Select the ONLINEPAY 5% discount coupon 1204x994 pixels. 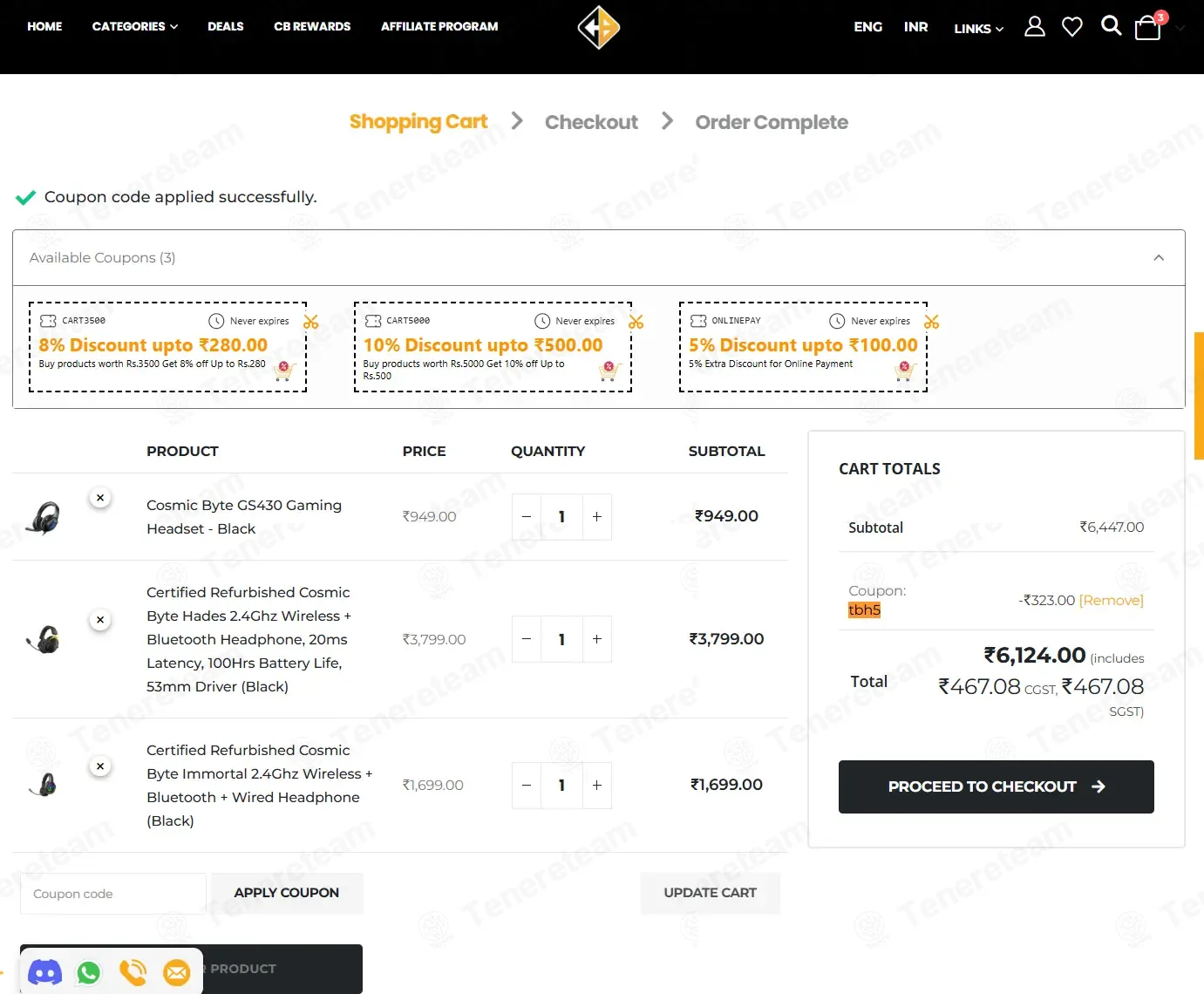pyautogui.click(x=804, y=347)
